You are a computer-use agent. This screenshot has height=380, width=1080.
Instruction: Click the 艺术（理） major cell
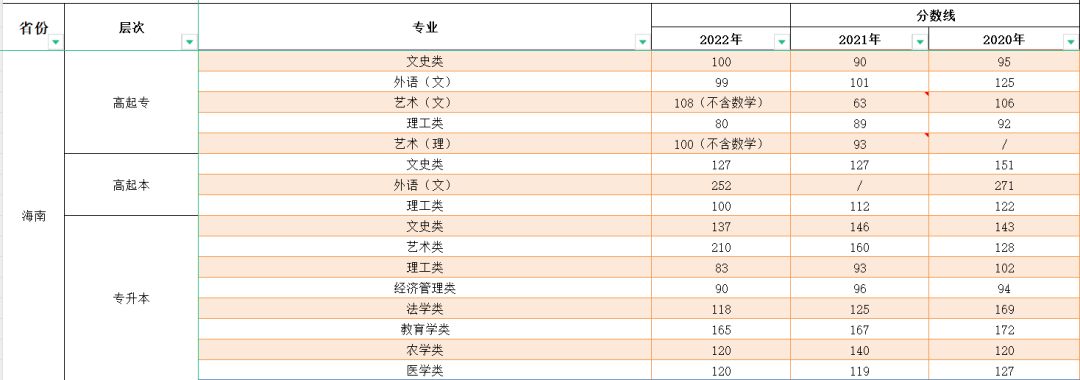click(425, 144)
